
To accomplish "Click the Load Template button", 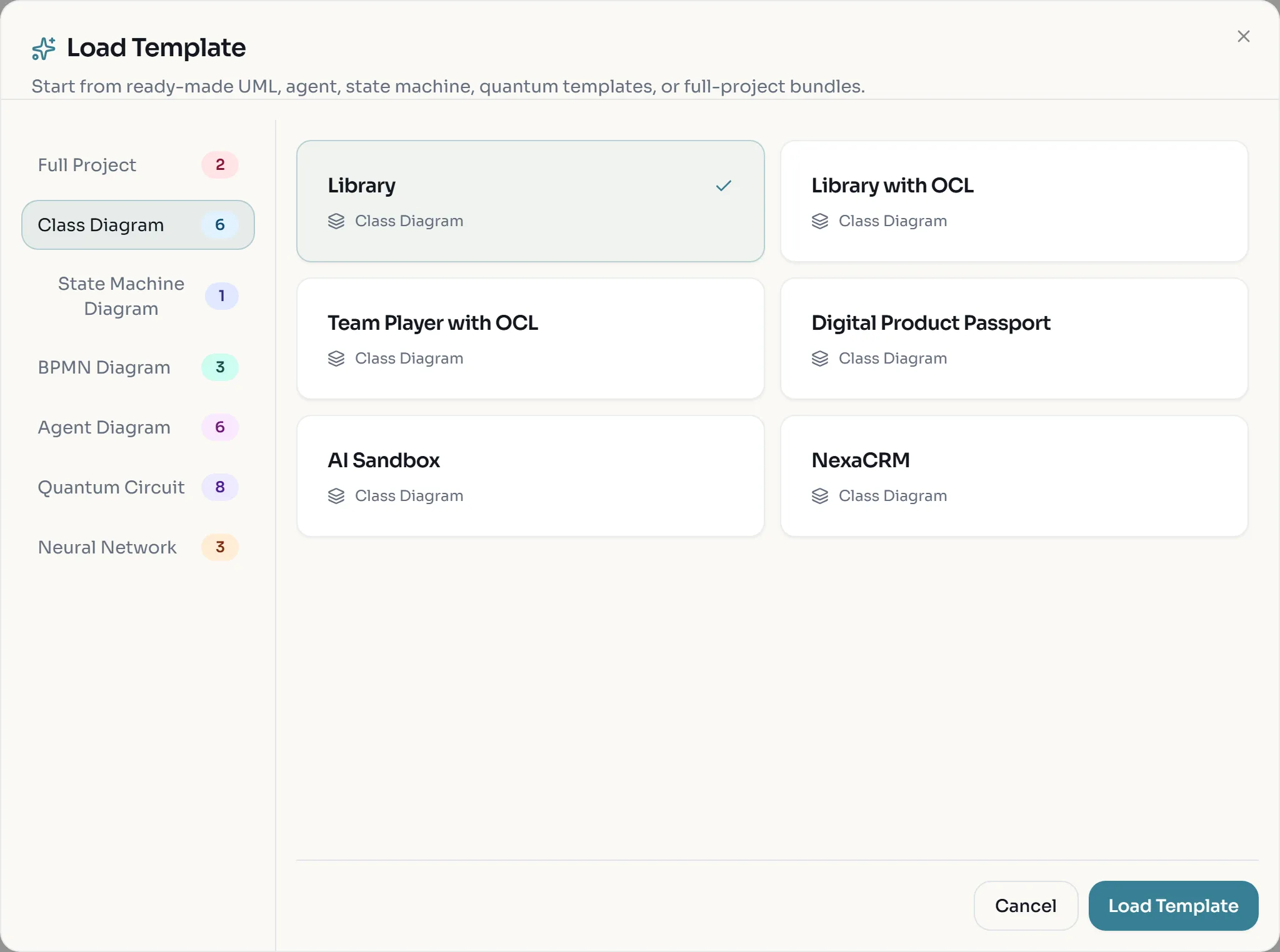I will pyautogui.click(x=1173, y=905).
